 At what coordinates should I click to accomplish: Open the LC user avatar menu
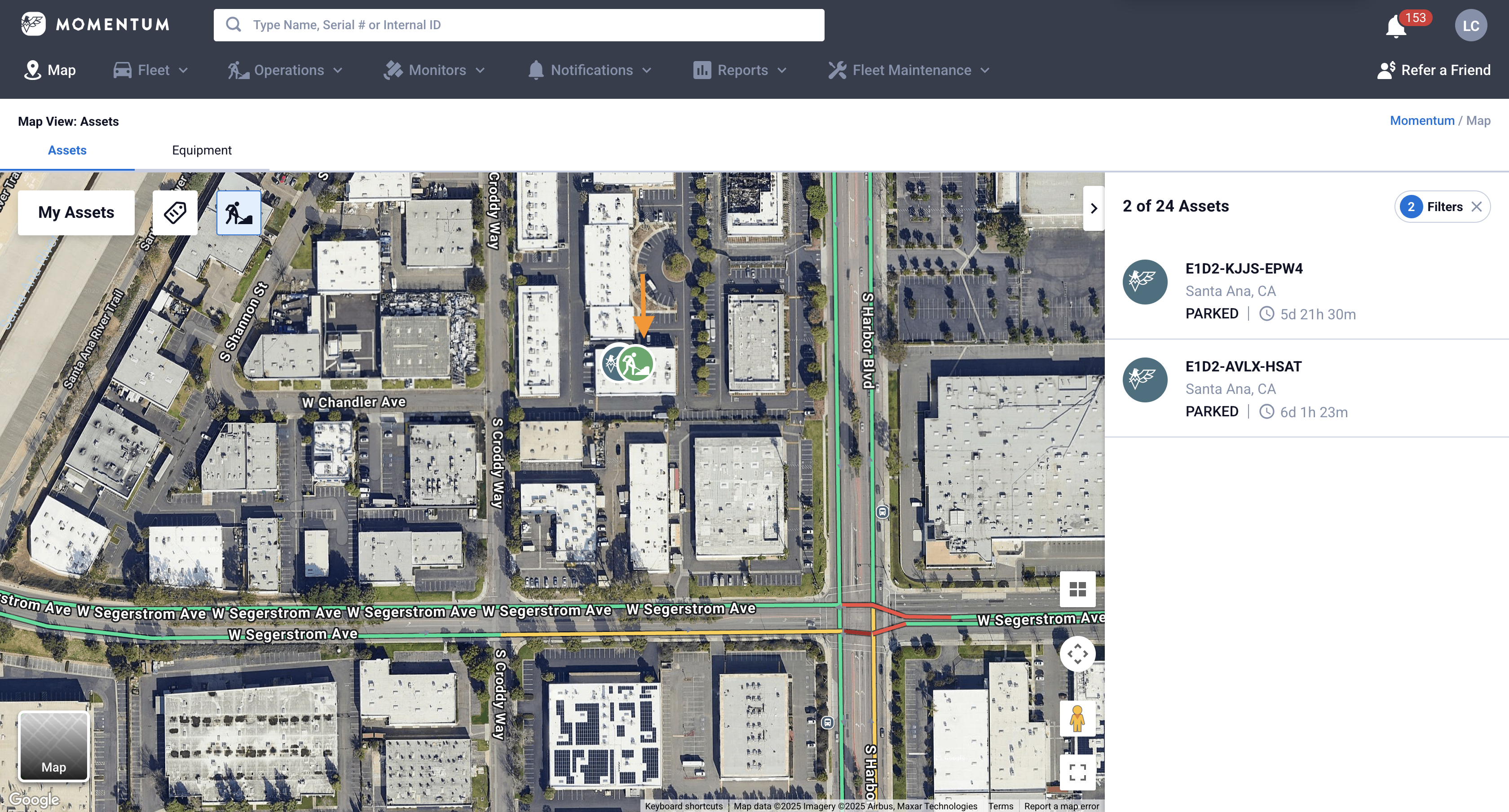(x=1470, y=26)
